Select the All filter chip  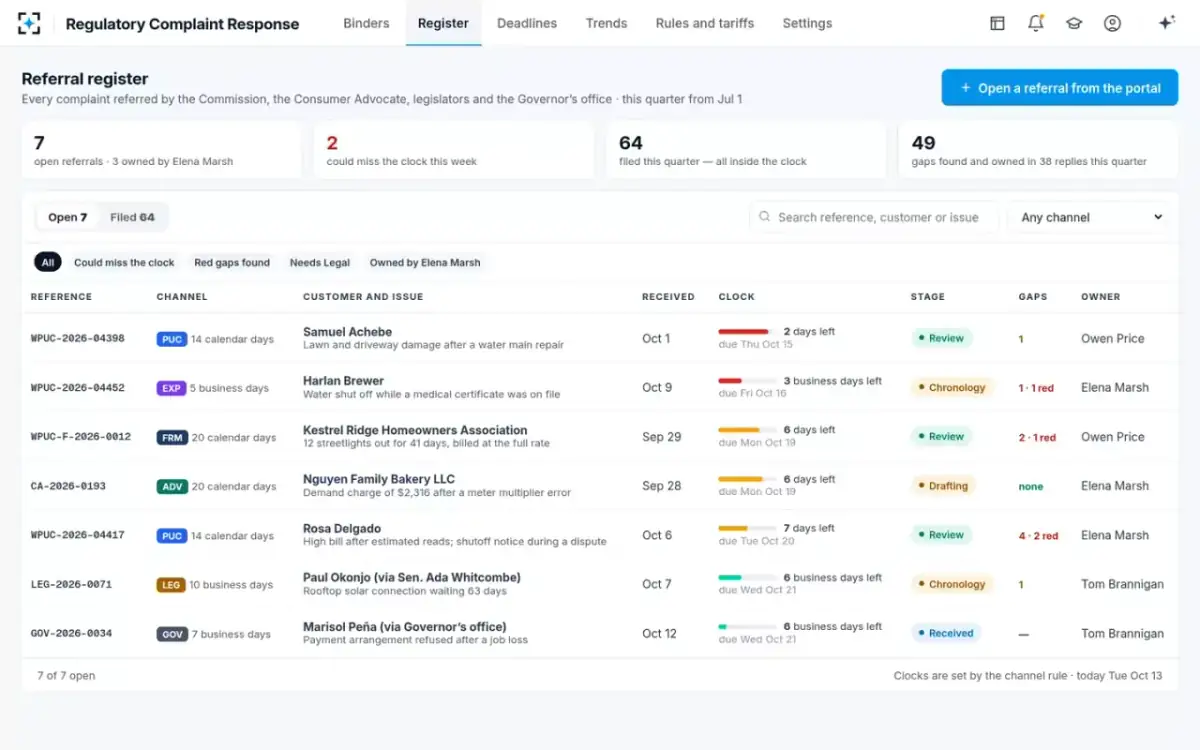pyautogui.click(x=47, y=262)
